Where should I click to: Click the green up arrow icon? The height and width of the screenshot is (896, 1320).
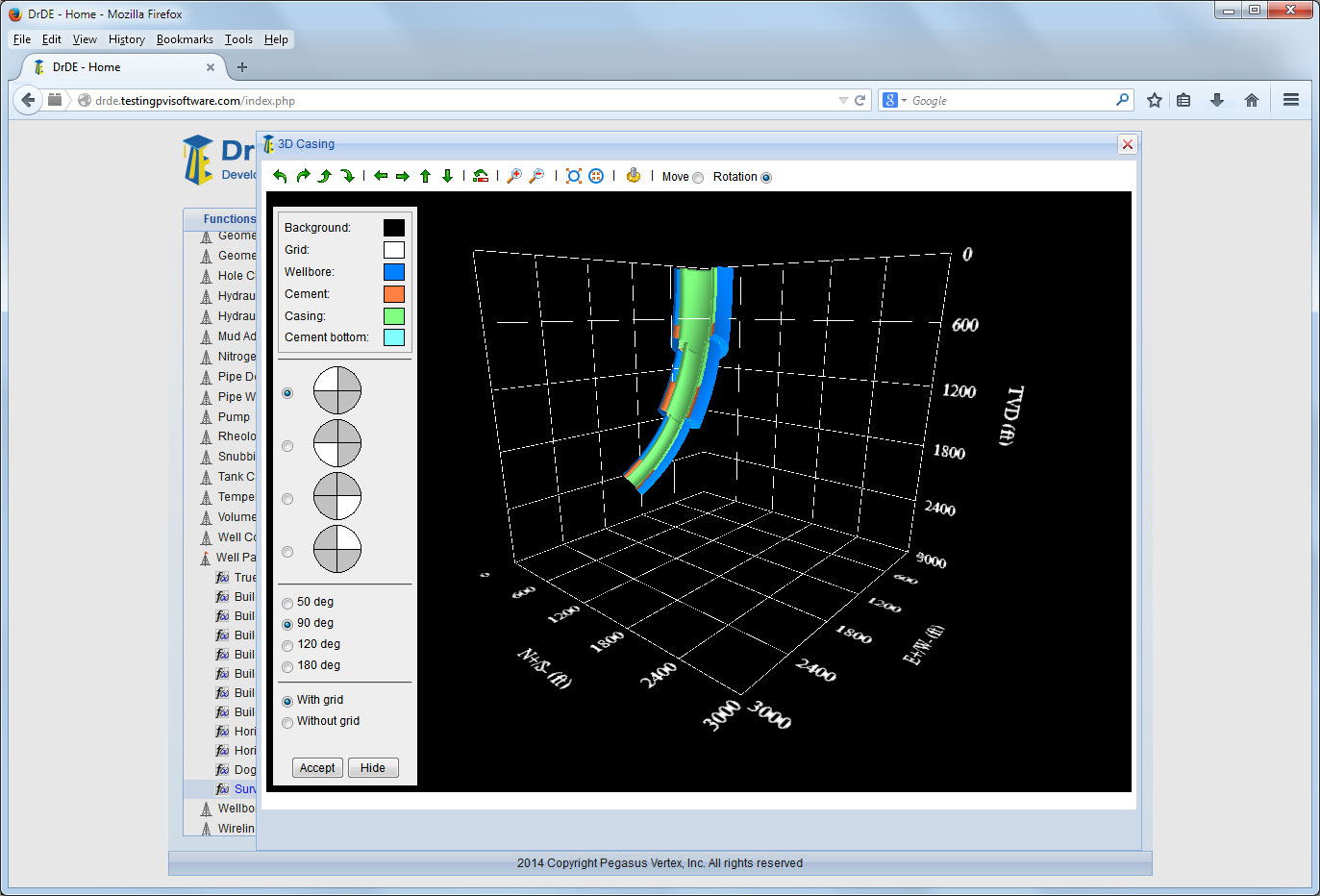(425, 176)
